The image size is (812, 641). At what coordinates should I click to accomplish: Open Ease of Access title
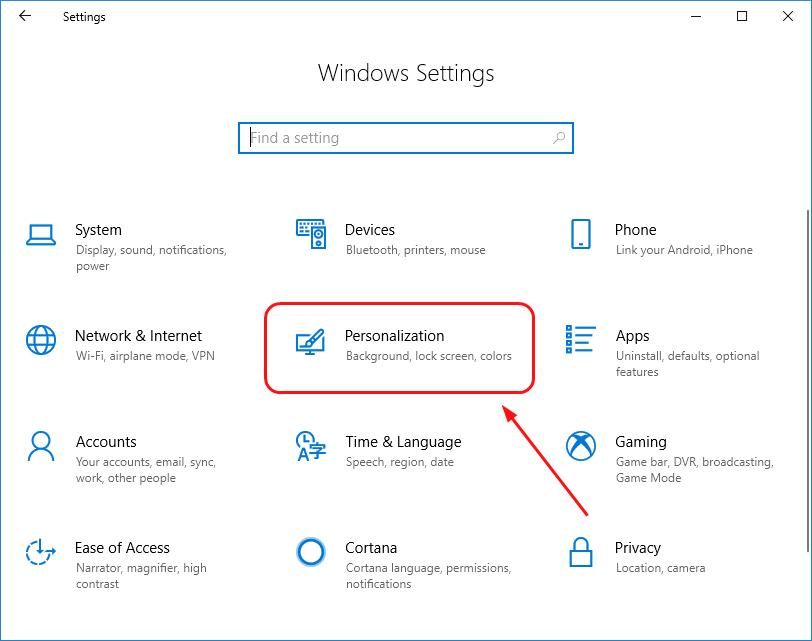[122, 547]
